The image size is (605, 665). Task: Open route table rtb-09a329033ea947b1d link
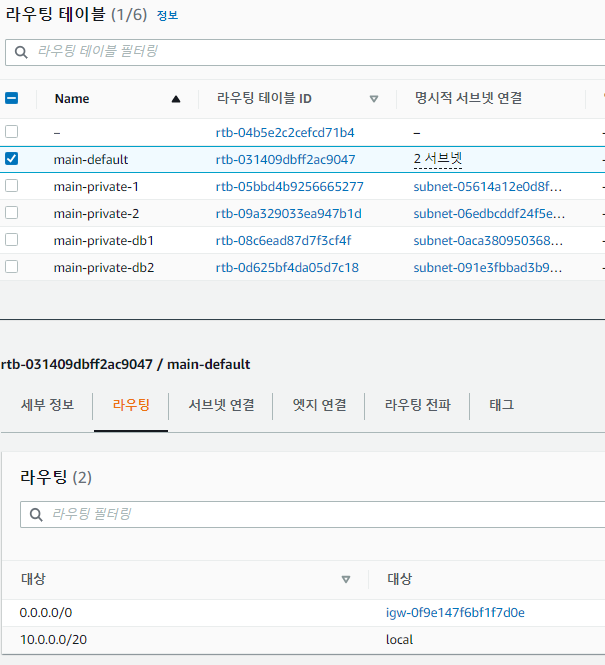[x=288, y=213]
